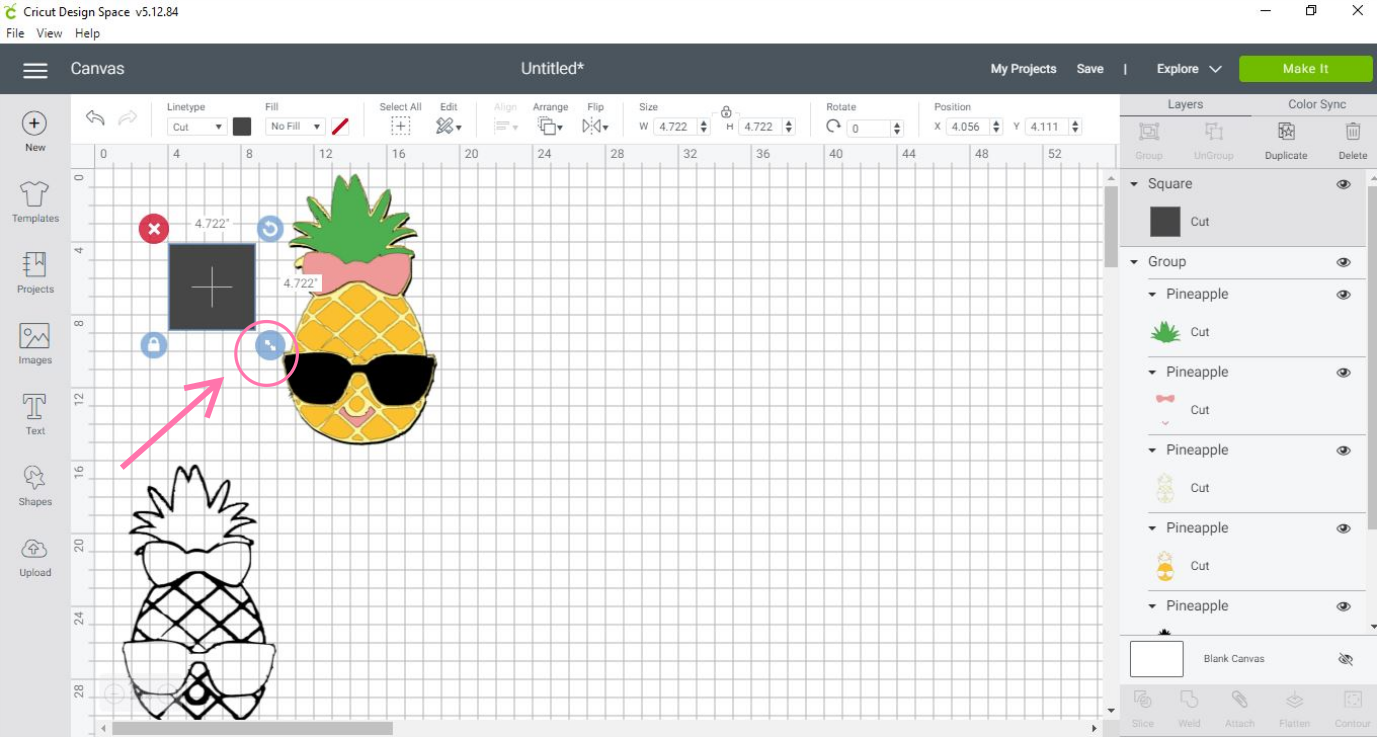Expand the Explore machine dropdown
The width and height of the screenshot is (1377, 737).
click(x=1189, y=69)
